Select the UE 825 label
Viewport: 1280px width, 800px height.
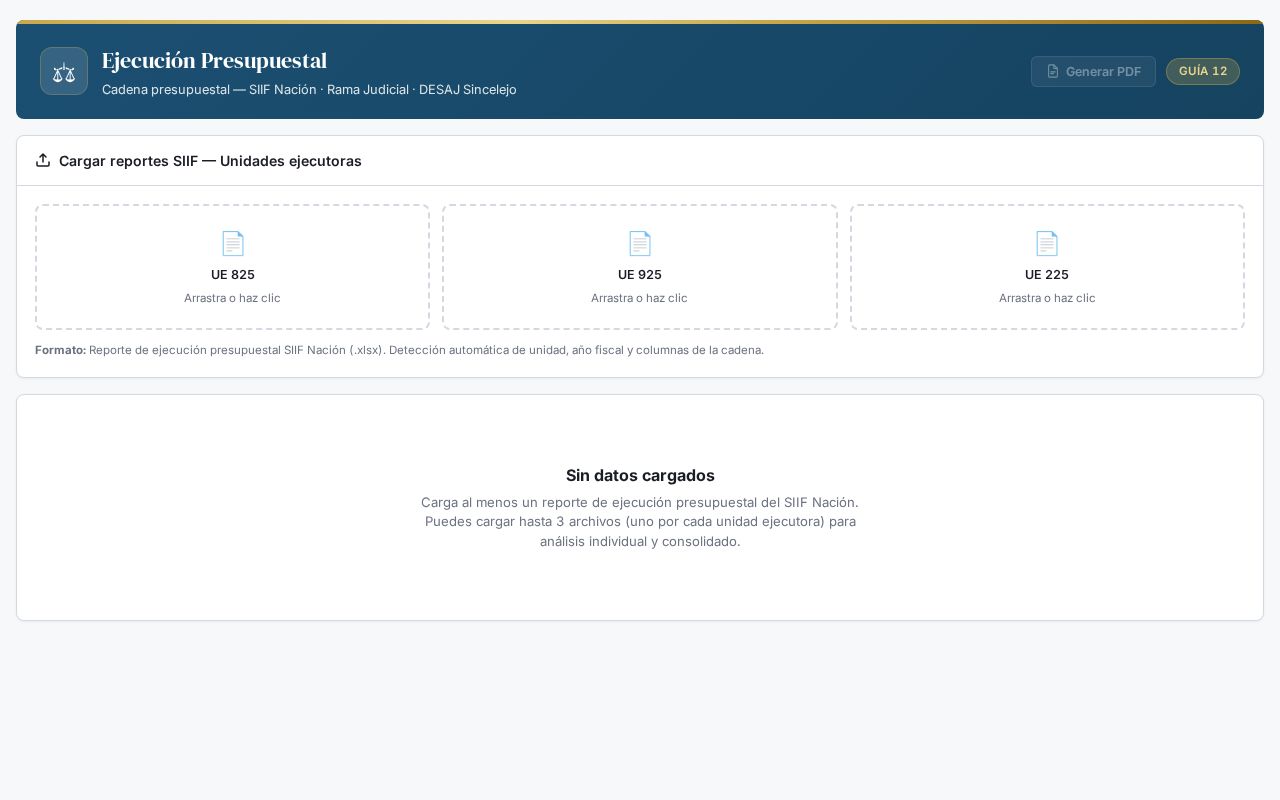tap(233, 274)
